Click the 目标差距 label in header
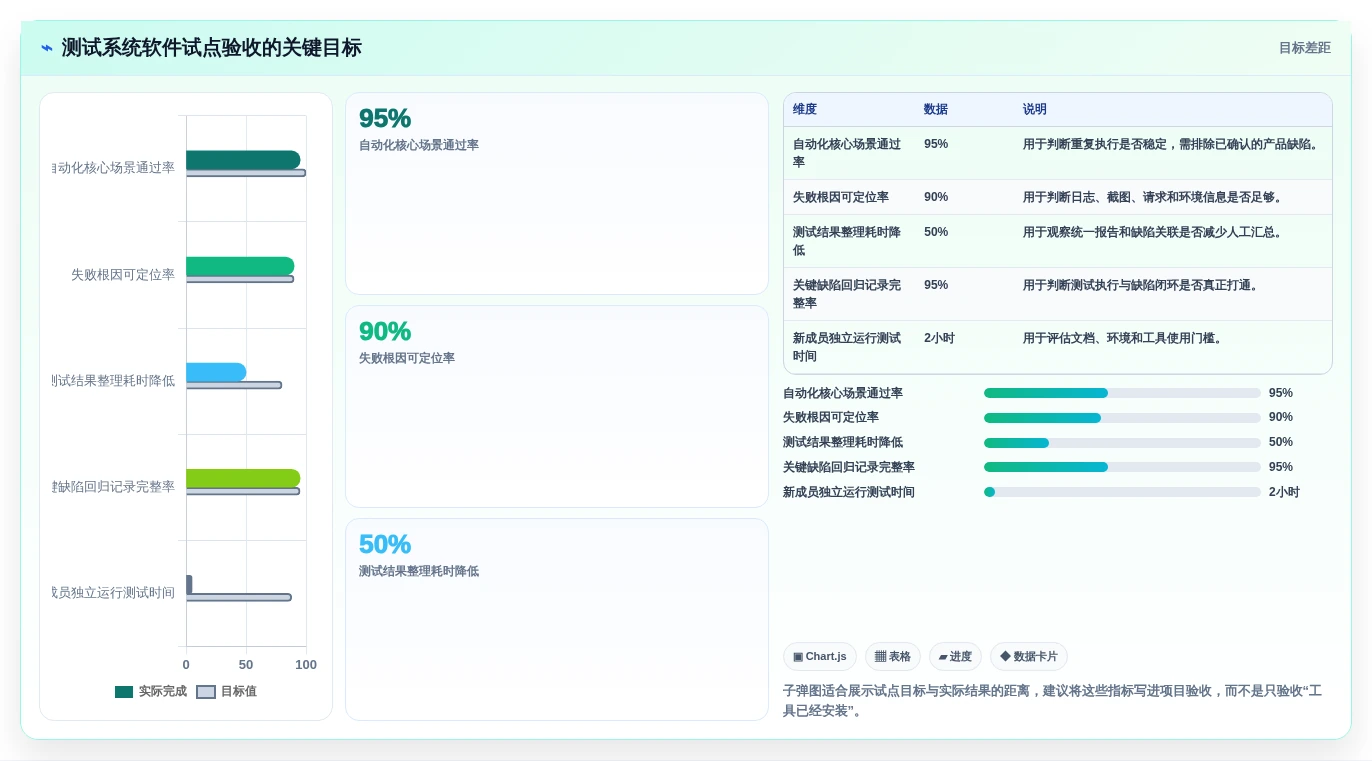Image resolution: width=1372 pixels, height=761 pixels. click(1305, 48)
